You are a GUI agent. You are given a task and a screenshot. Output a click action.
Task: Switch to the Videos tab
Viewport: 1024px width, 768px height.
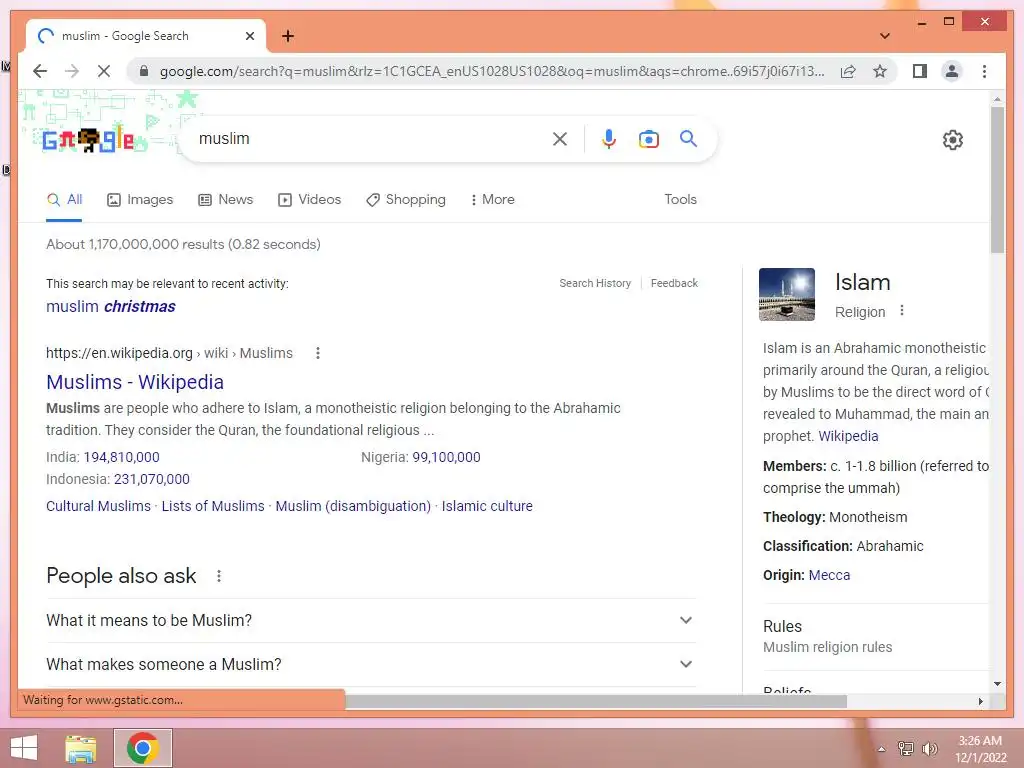point(310,200)
